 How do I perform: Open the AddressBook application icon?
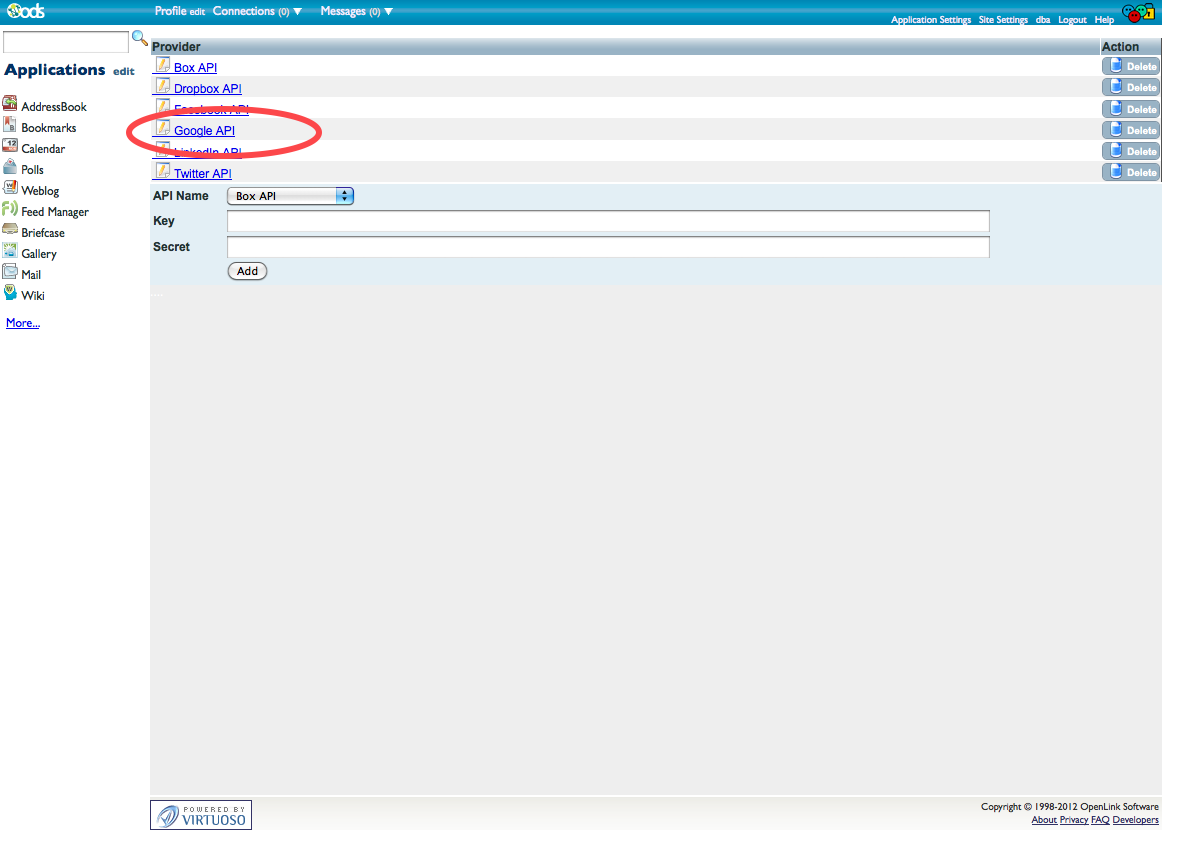pyautogui.click(x=10, y=105)
